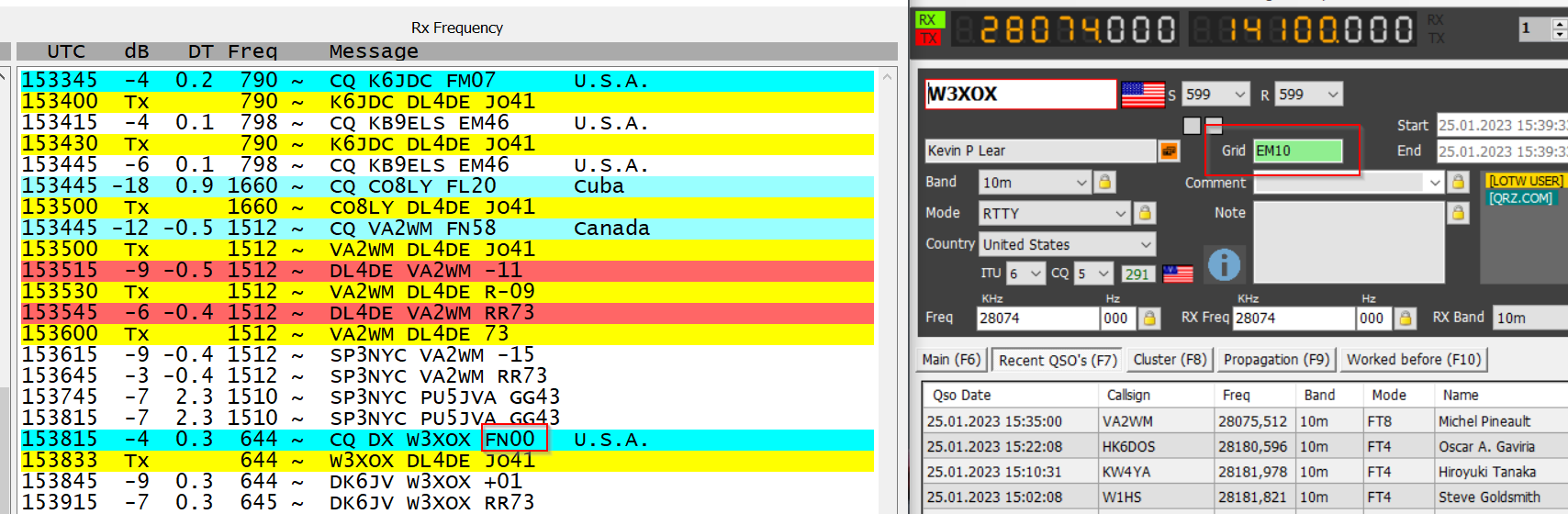Toggle the Note lock icon
This screenshot has height=514, width=1568.
1458,213
